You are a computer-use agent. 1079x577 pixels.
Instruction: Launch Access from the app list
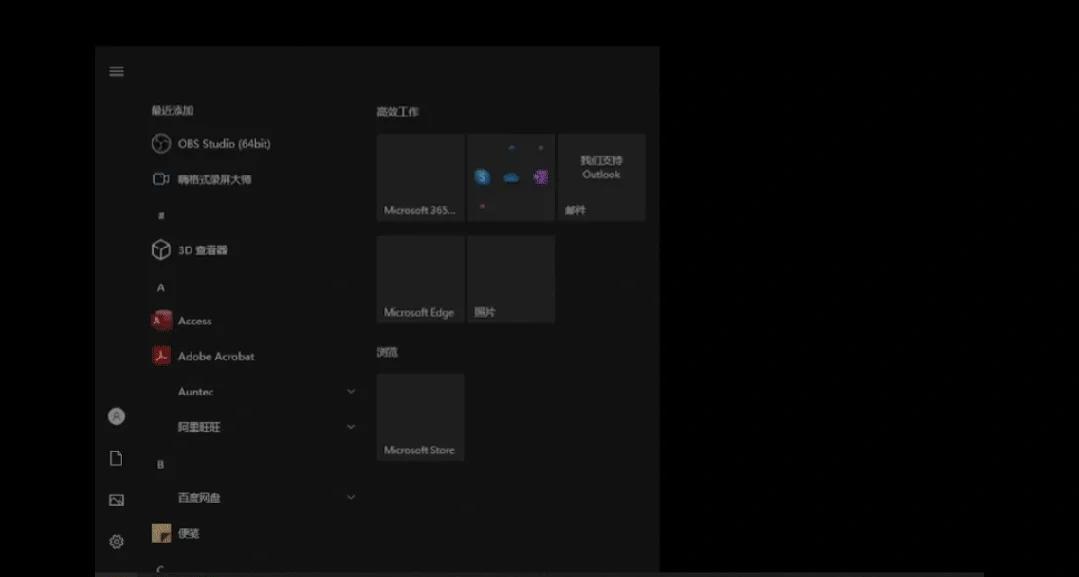(x=194, y=321)
